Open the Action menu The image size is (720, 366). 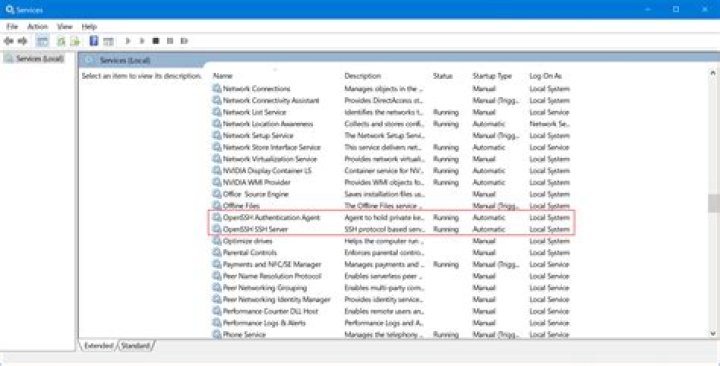pos(37,27)
